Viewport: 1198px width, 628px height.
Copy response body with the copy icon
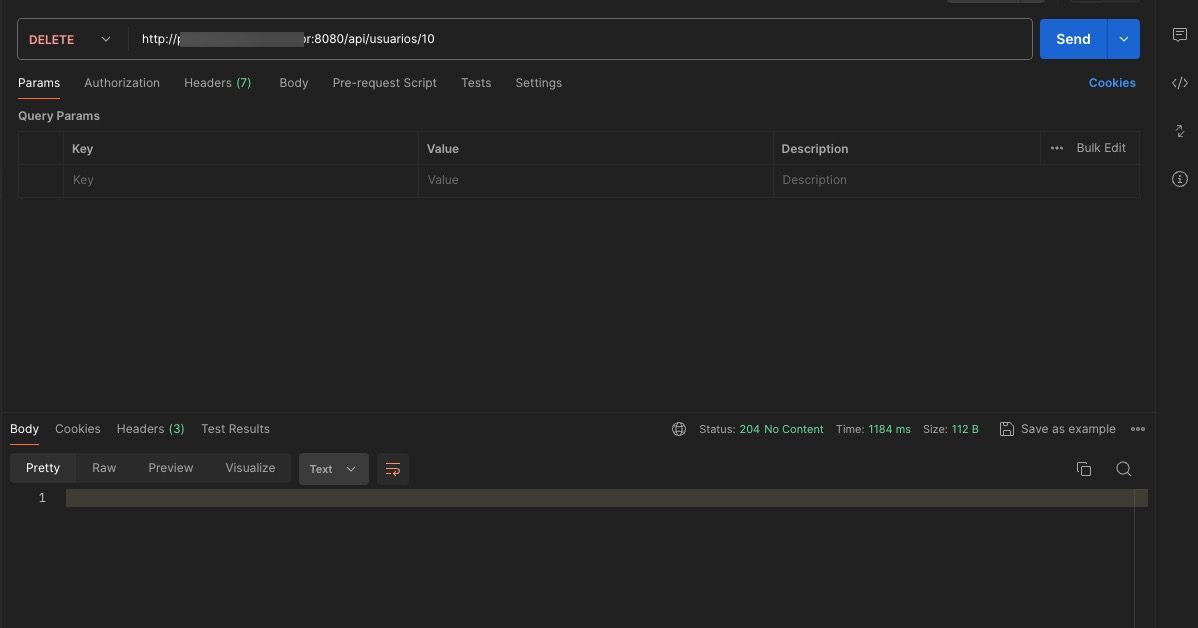tap(1083, 469)
